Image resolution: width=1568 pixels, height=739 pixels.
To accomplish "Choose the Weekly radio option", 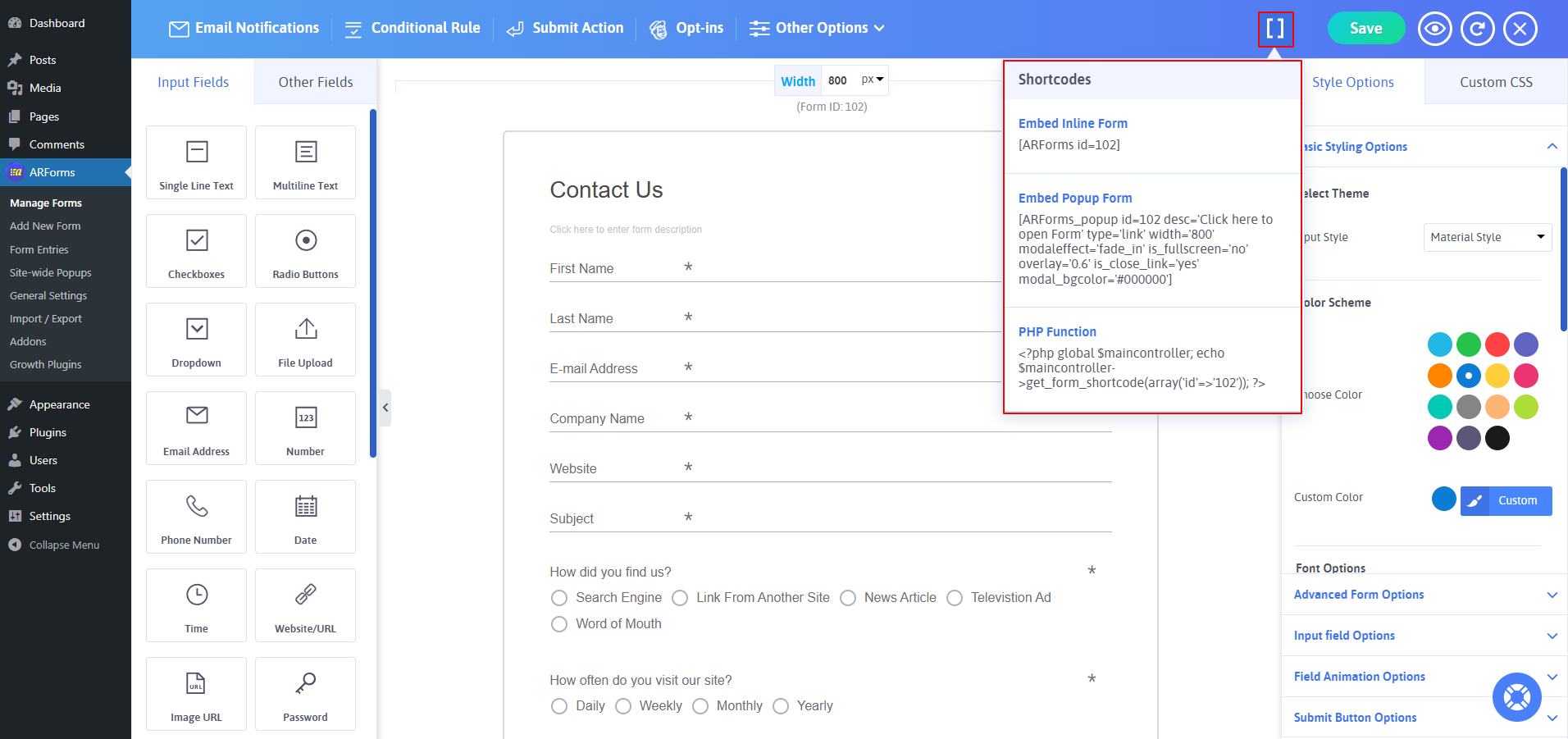I will 623,706.
